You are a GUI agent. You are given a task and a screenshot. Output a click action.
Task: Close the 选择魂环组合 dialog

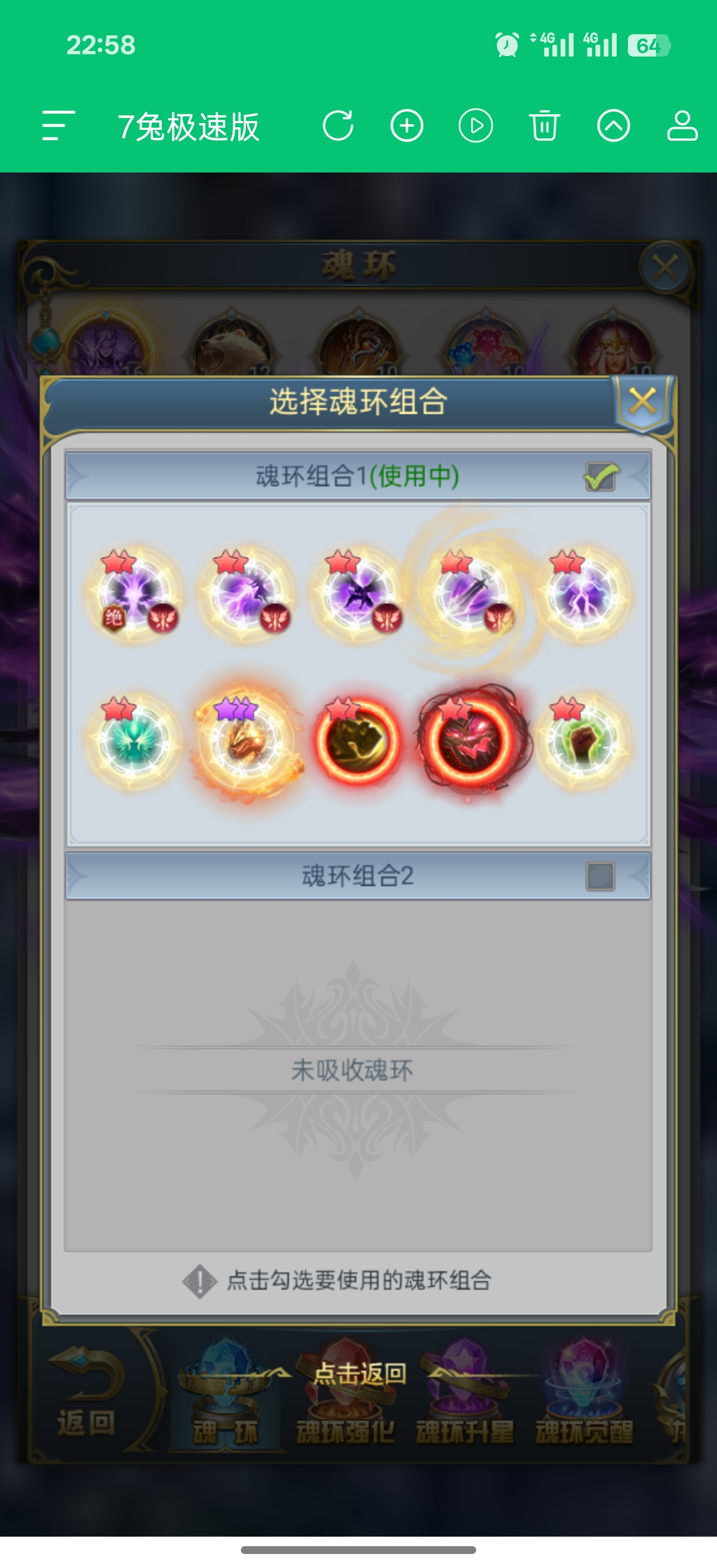(x=642, y=401)
